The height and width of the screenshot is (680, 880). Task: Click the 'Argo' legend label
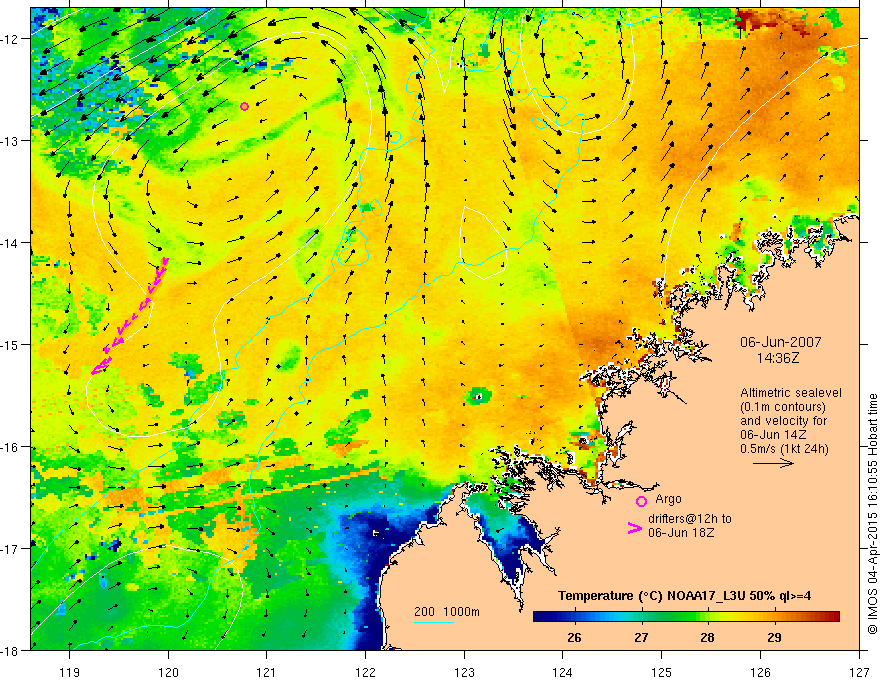point(668,499)
